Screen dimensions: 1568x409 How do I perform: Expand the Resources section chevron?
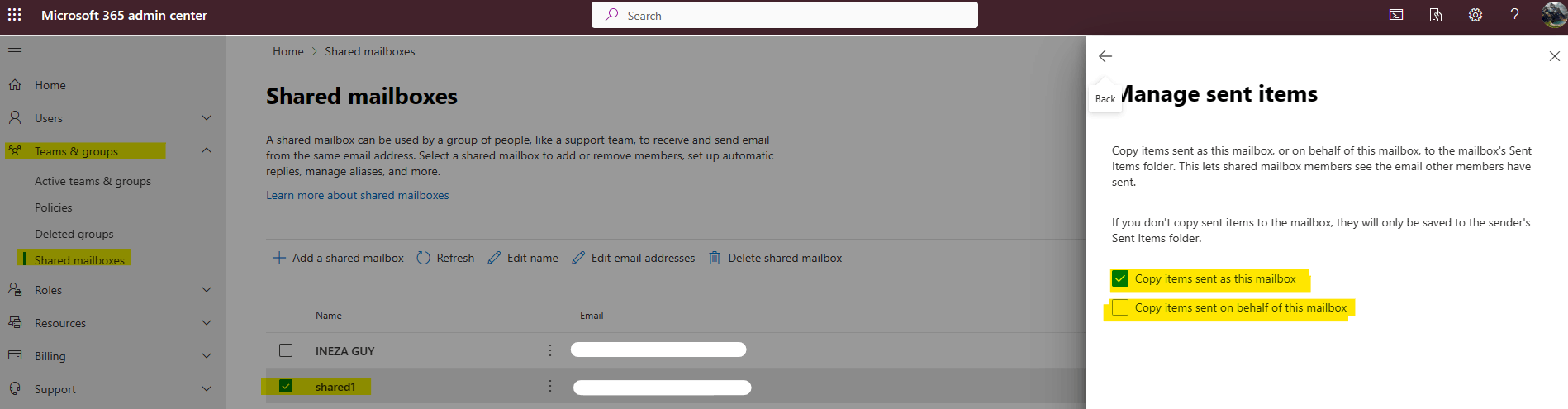(207, 322)
